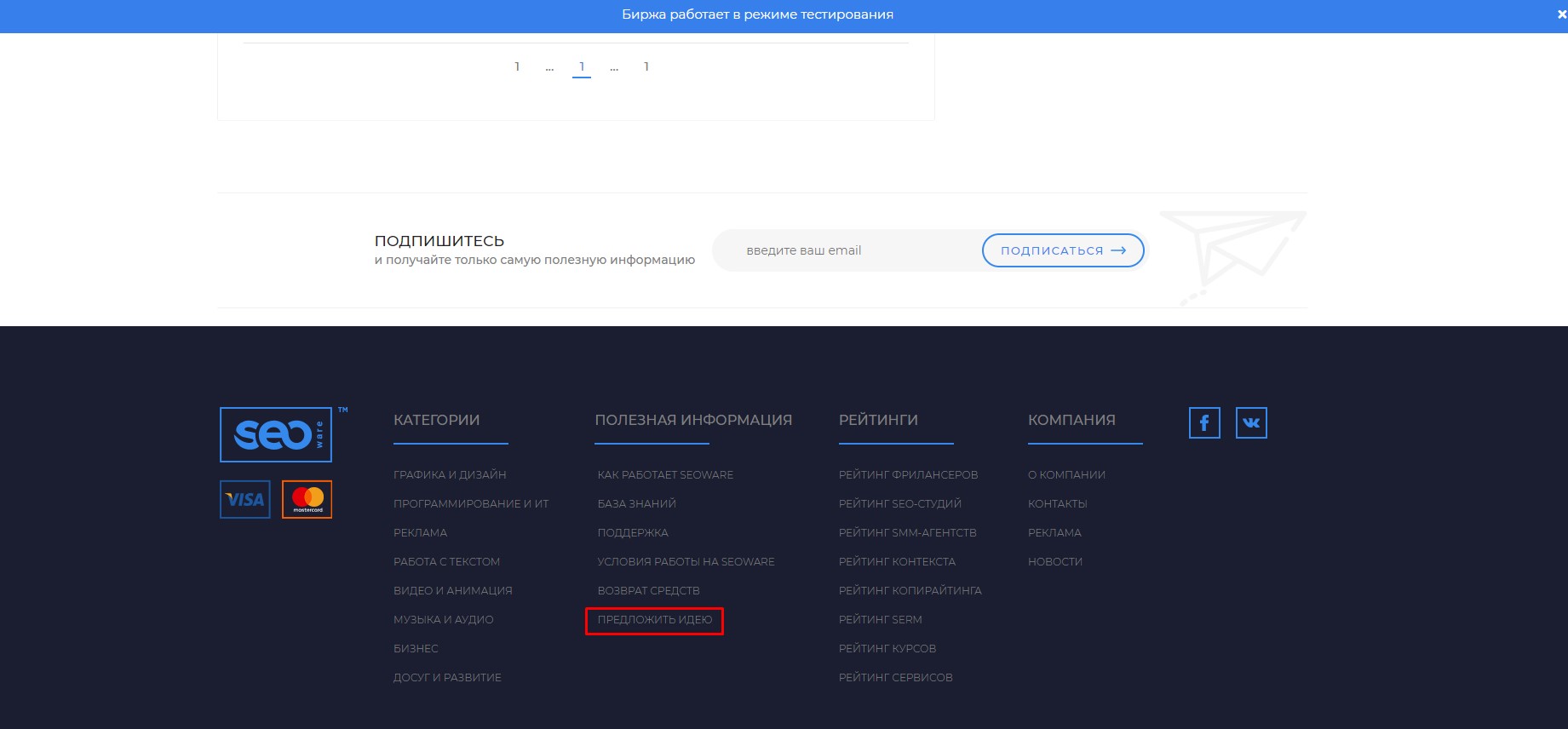The height and width of the screenshot is (729, 1568).
Task: Click the Facebook icon in footer
Action: point(1204,423)
